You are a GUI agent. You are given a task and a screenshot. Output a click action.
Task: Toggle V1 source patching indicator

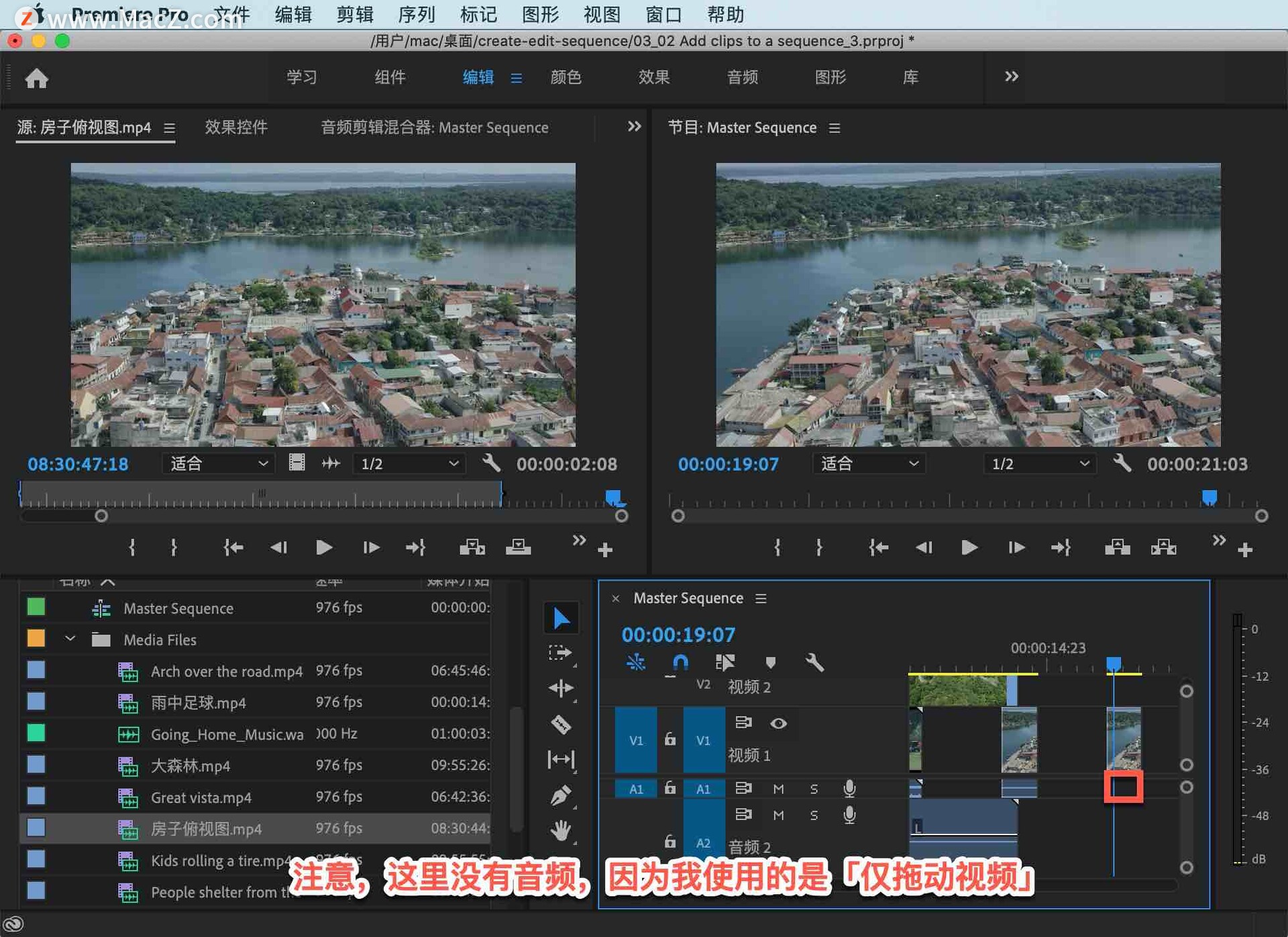[636, 740]
